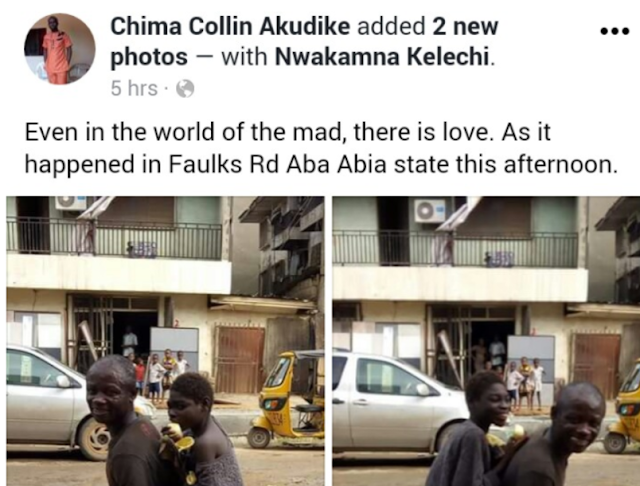
Task: Open the poster's round profile picture
Action: pos(60,49)
